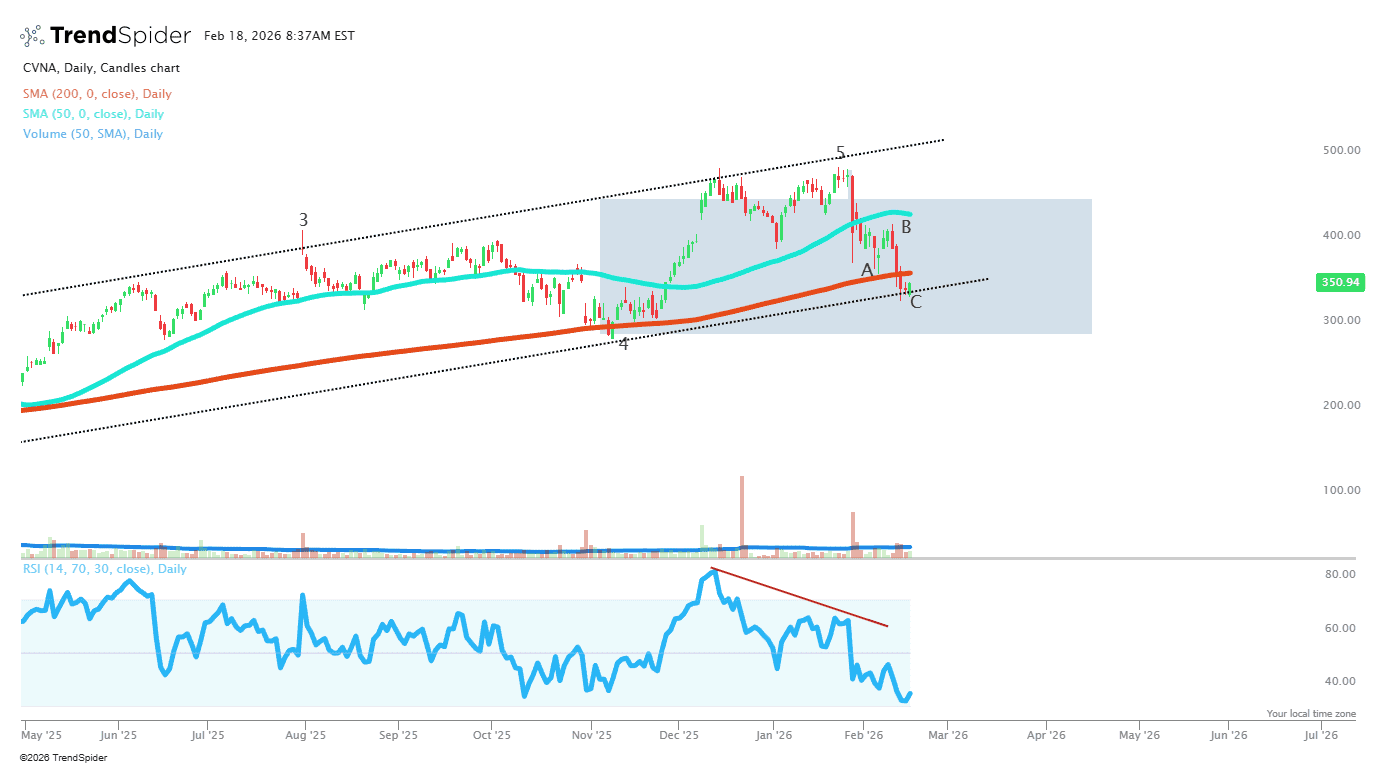
Task: Click the Mar '26 date axis label
Action: tap(947, 735)
